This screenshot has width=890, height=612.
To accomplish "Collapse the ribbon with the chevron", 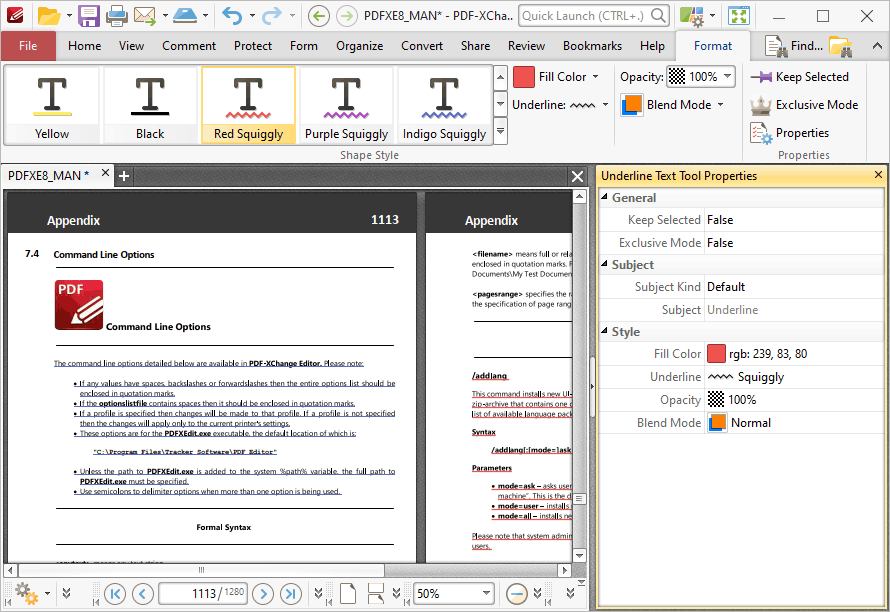I will (877, 46).
